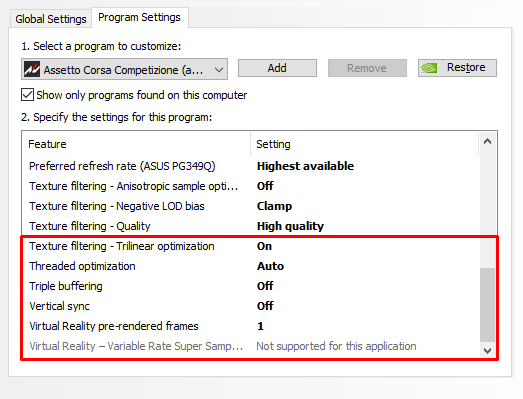Open the Vertical sync setting row
Viewport: 523px width, 399px height.
(251, 306)
